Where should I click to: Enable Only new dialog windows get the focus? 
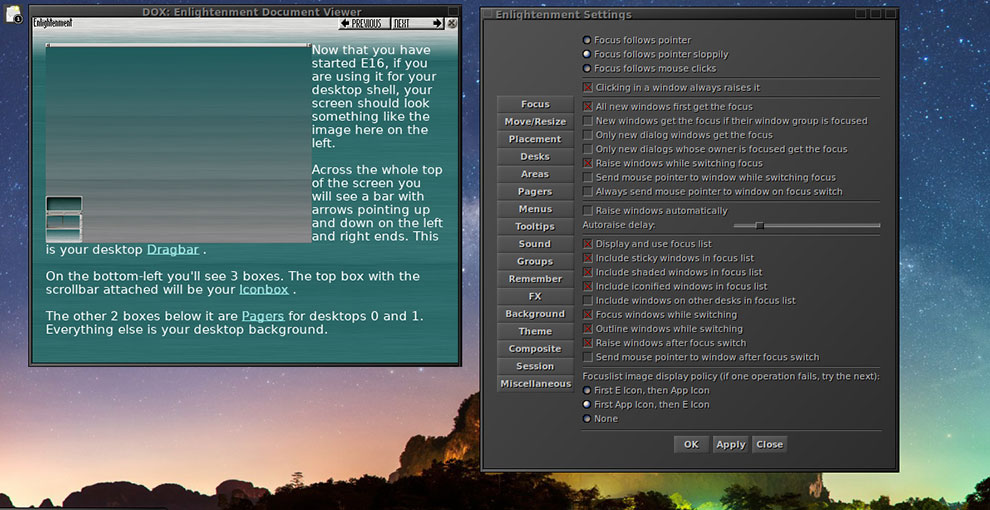coord(677,134)
